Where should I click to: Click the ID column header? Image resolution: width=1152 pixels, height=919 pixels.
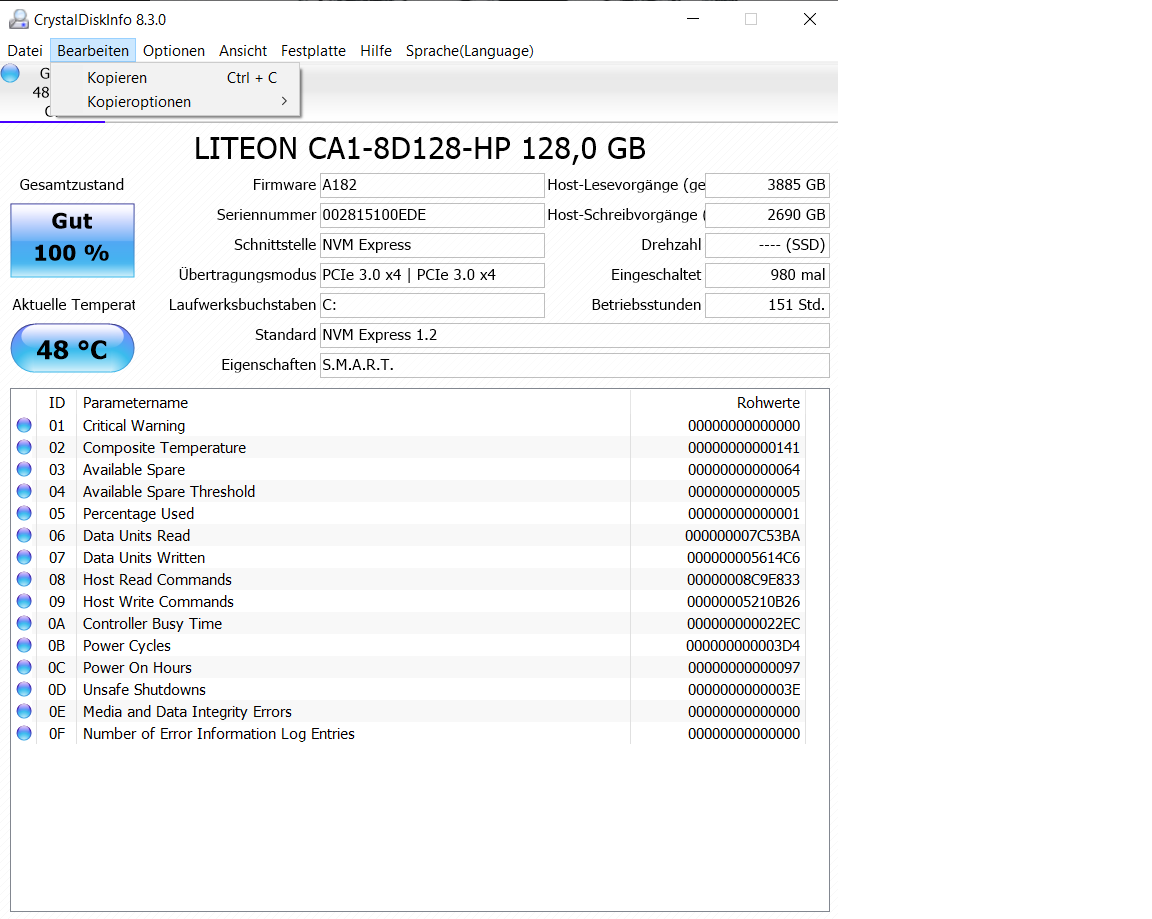coord(57,403)
